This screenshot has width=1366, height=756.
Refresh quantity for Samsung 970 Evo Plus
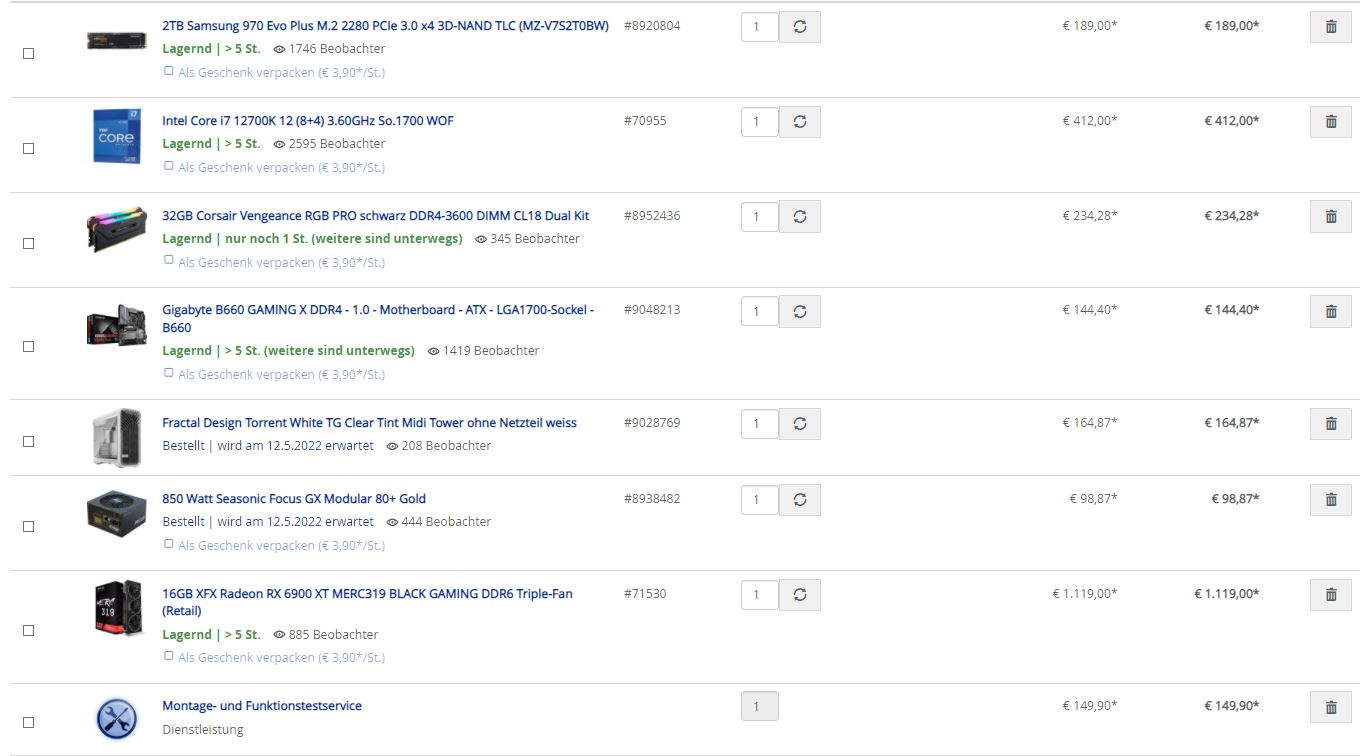pyautogui.click(x=800, y=27)
